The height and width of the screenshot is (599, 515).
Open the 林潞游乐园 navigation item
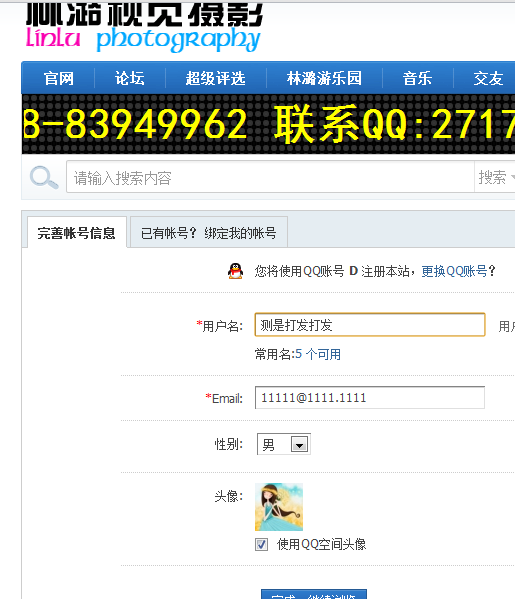click(324, 78)
